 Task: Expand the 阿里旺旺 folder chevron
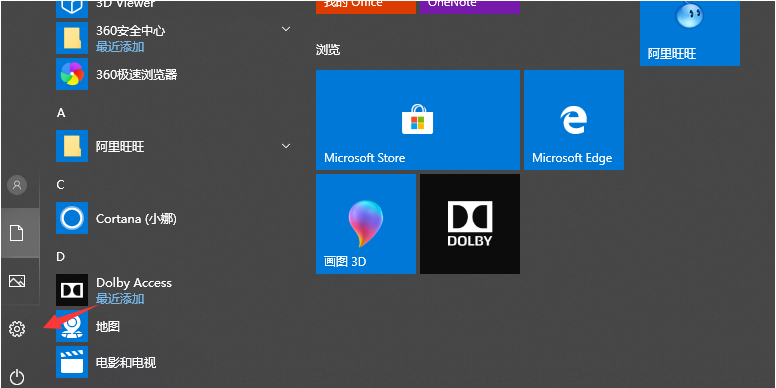286,146
